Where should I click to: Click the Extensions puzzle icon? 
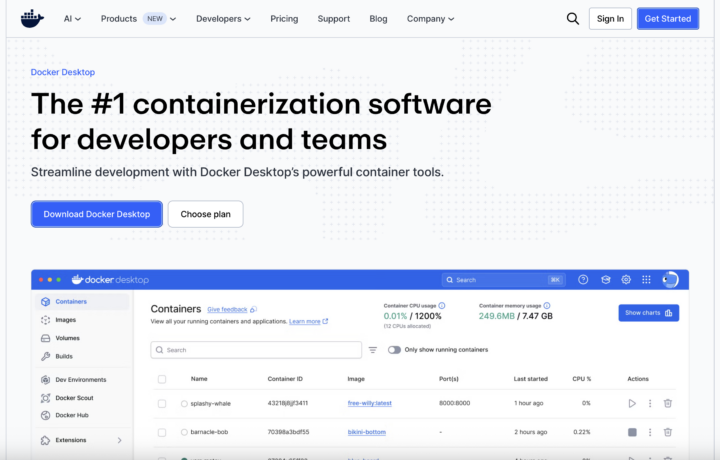point(45,440)
